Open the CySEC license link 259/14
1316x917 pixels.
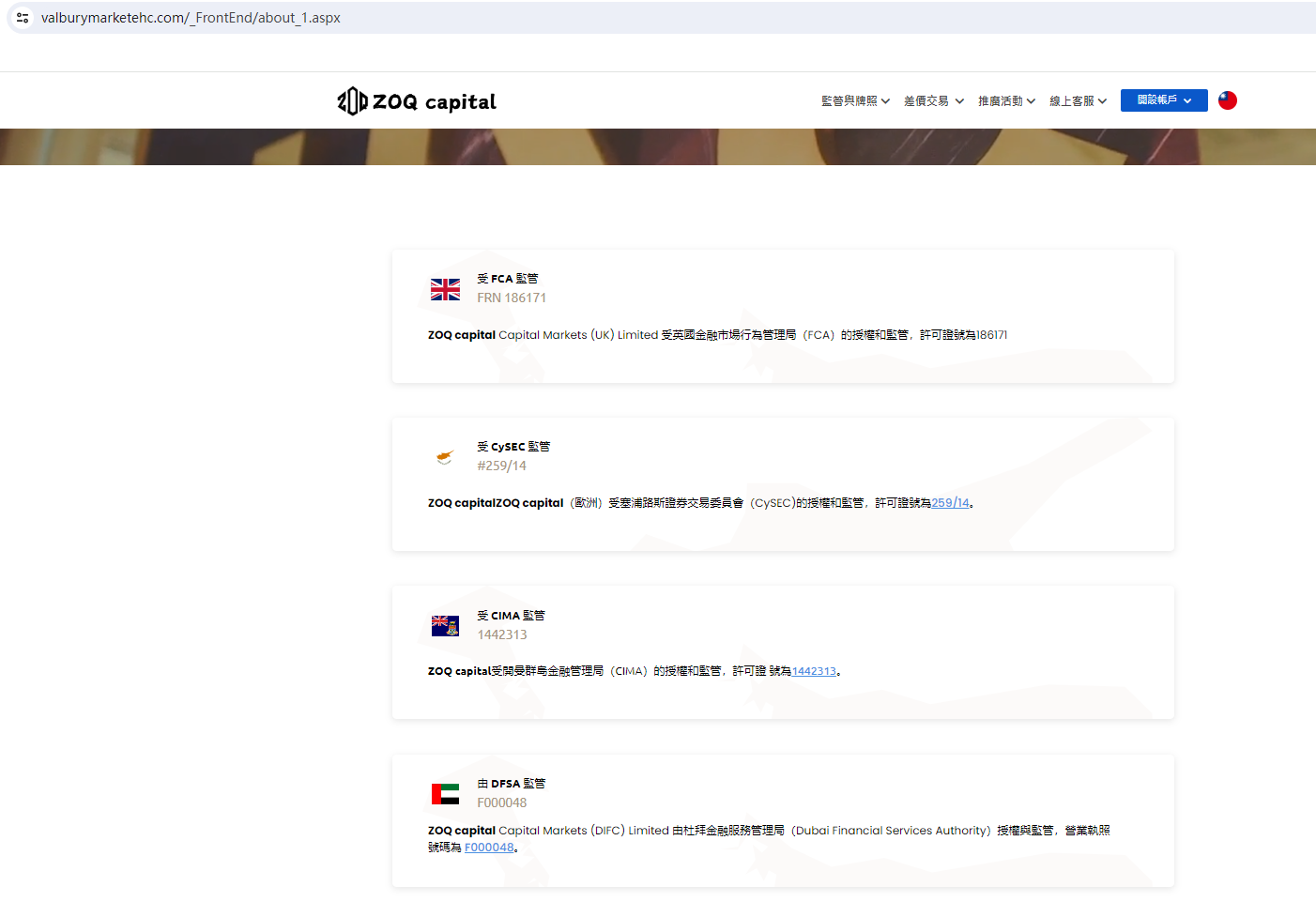coord(950,503)
